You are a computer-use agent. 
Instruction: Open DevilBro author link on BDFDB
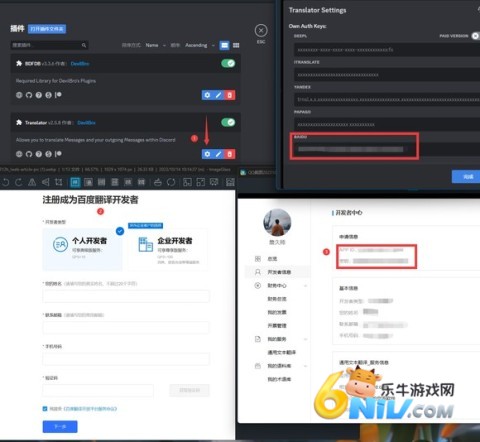(x=80, y=64)
